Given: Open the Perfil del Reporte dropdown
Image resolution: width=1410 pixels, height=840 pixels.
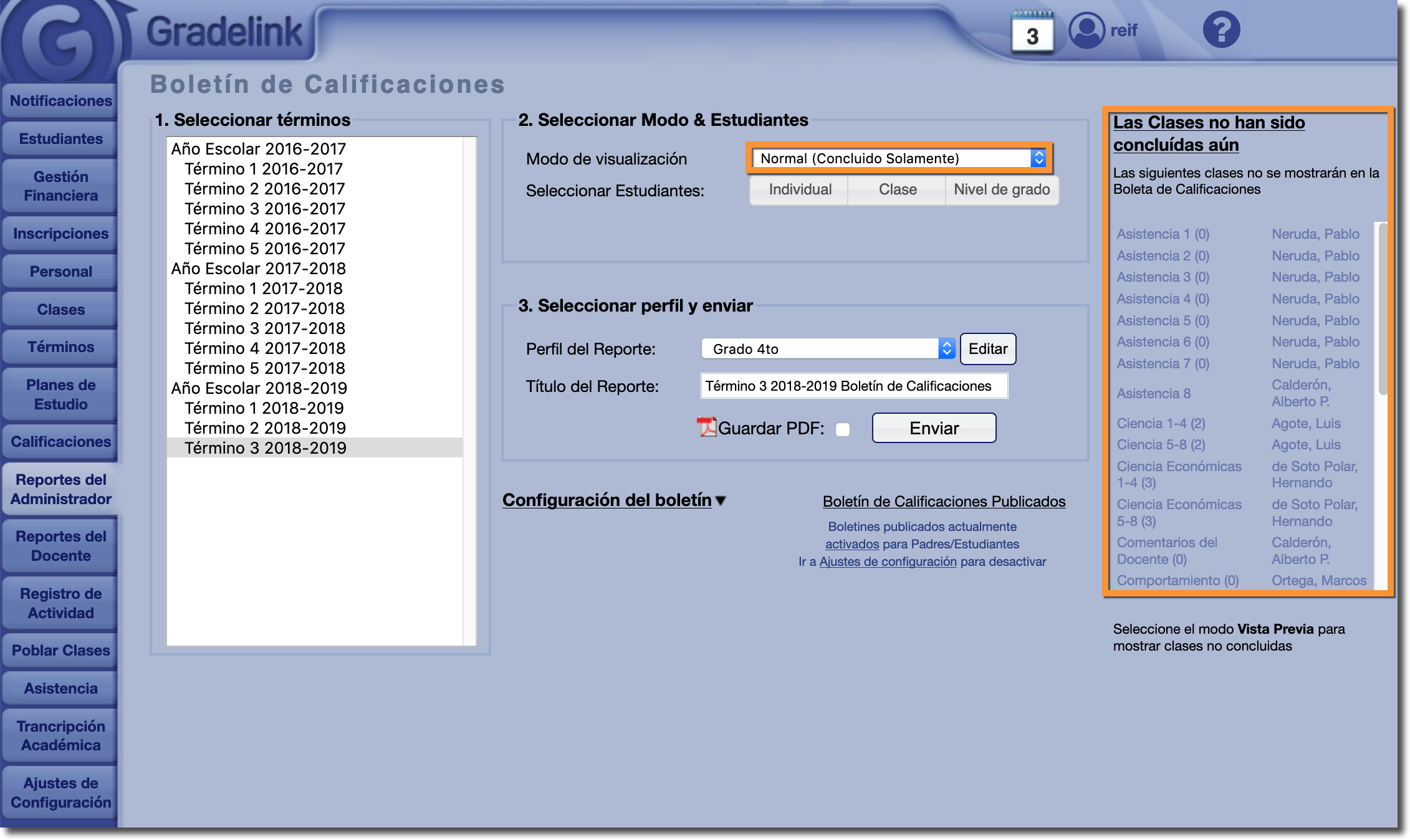Looking at the screenshot, I should (828, 349).
